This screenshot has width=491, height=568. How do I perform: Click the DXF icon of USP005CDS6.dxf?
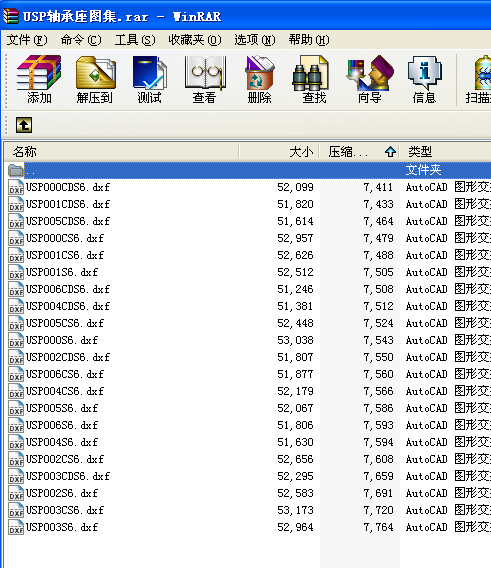pos(16,221)
